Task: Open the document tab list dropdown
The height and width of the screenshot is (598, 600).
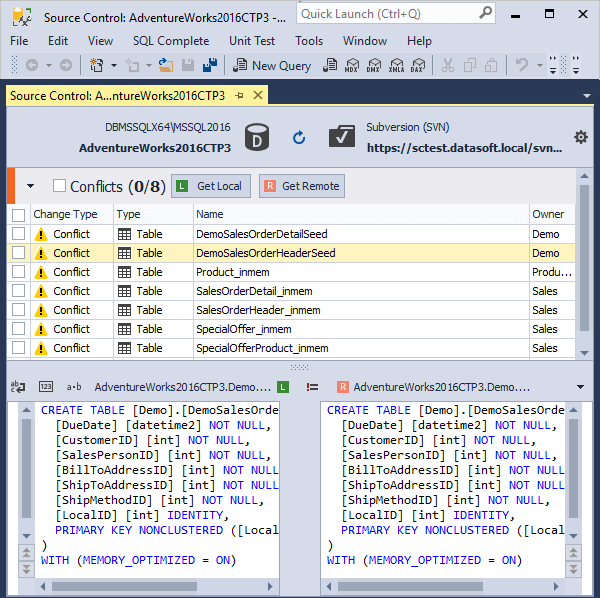Action: [587, 96]
